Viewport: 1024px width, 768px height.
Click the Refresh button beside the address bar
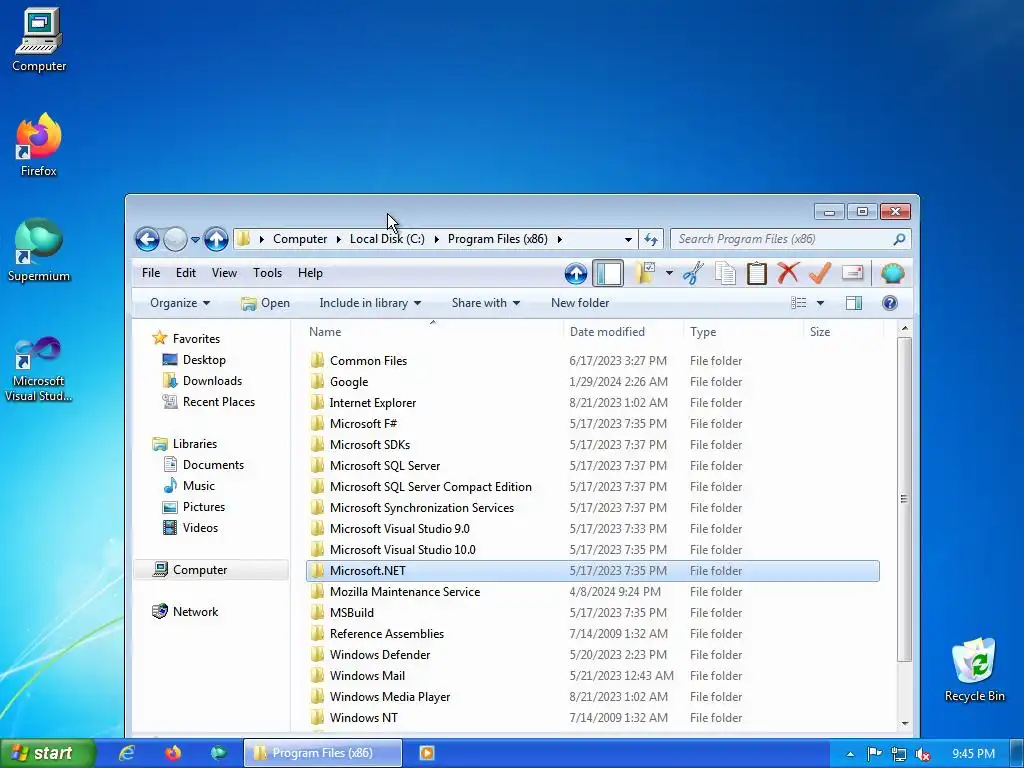tap(650, 240)
